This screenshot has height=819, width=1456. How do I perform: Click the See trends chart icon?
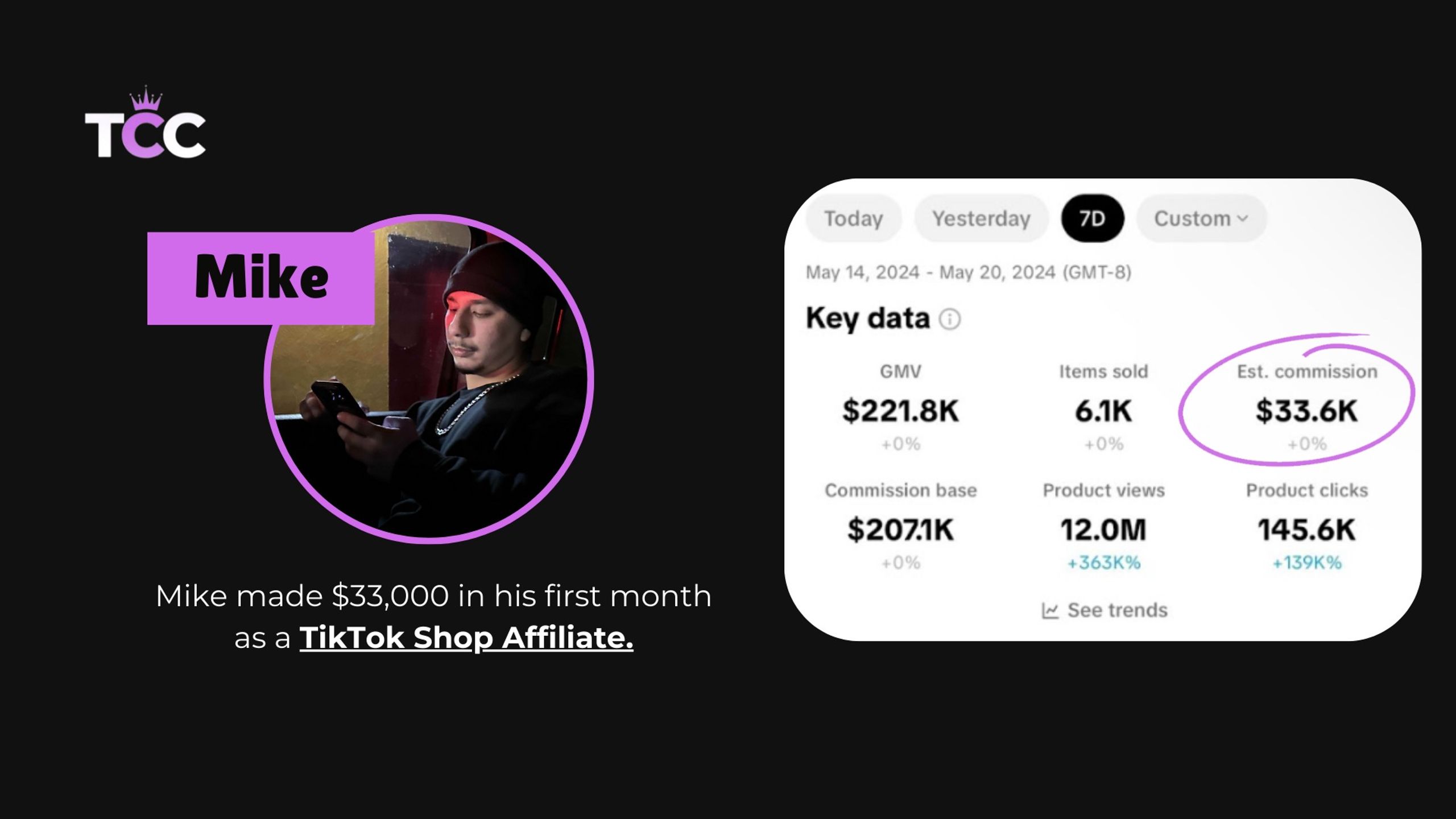(x=1050, y=611)
